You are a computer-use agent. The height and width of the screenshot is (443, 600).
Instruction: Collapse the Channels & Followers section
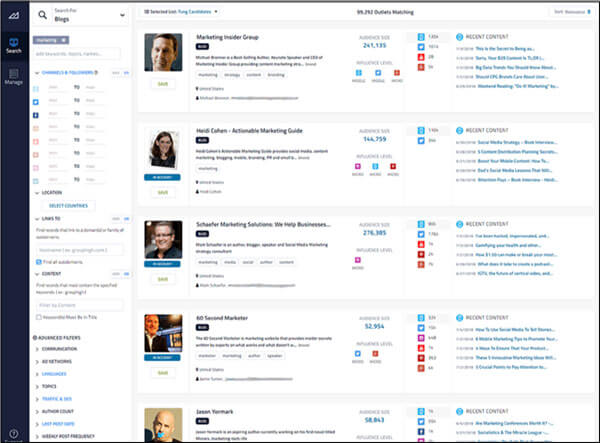point(37,73)
